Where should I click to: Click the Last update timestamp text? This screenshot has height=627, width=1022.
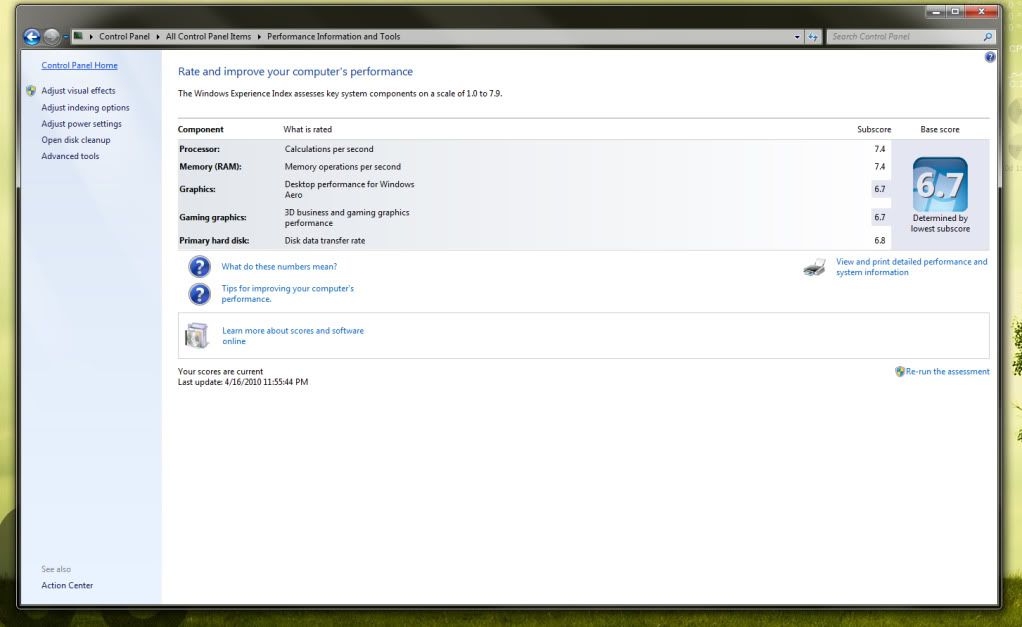tap(243, 382)
